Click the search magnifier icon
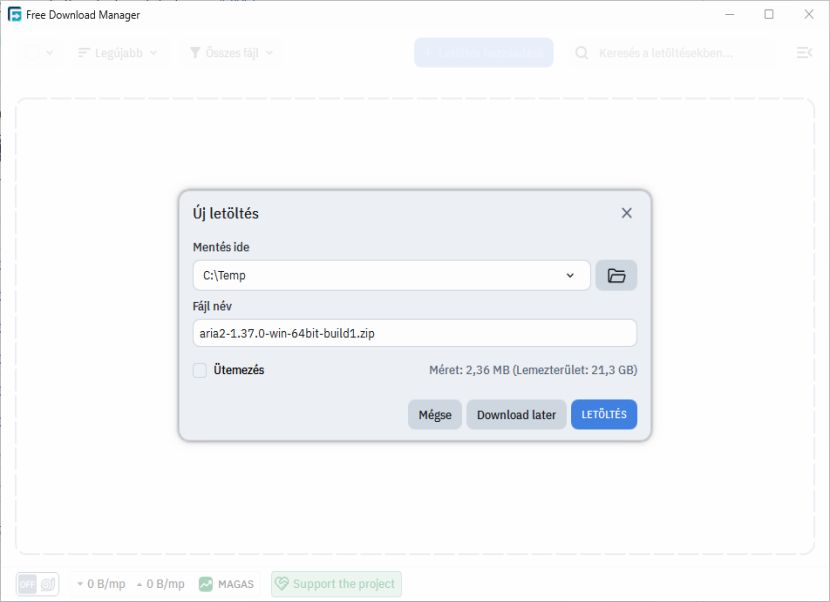This screenshot has width=830, height=602. 582,53
